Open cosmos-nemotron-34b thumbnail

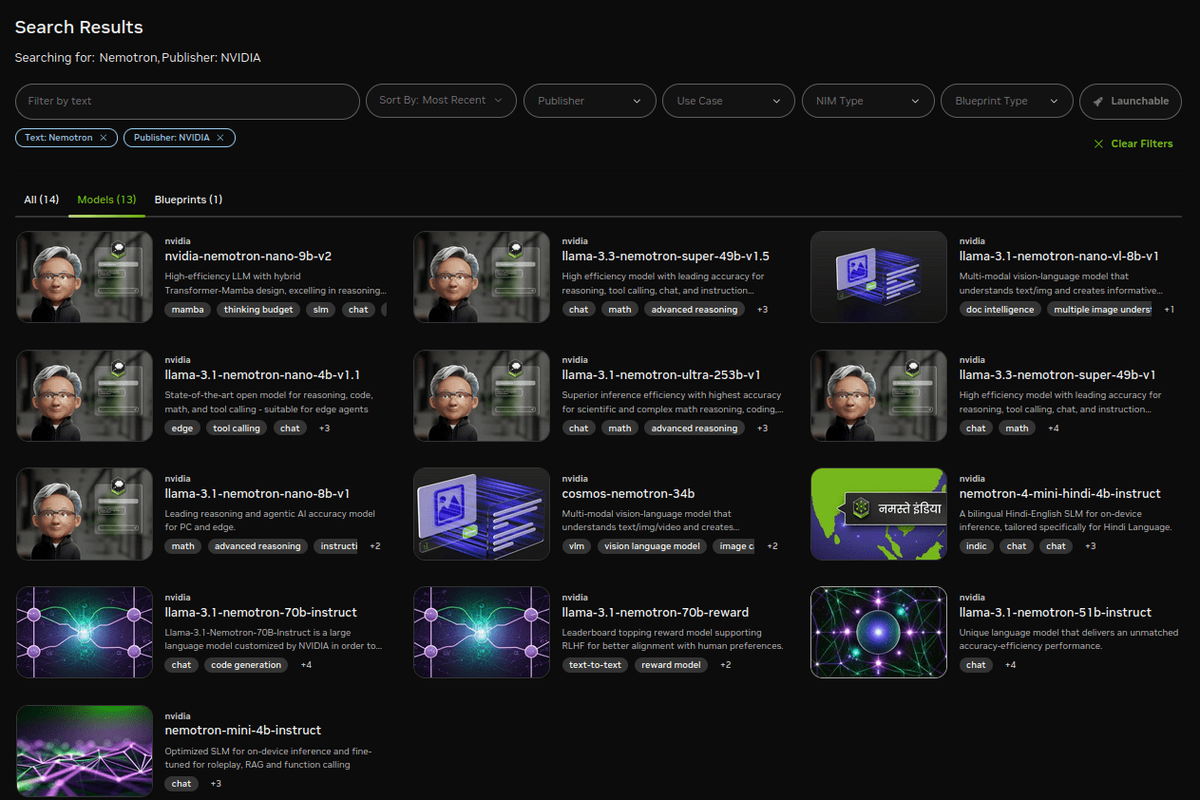(482, 514)
